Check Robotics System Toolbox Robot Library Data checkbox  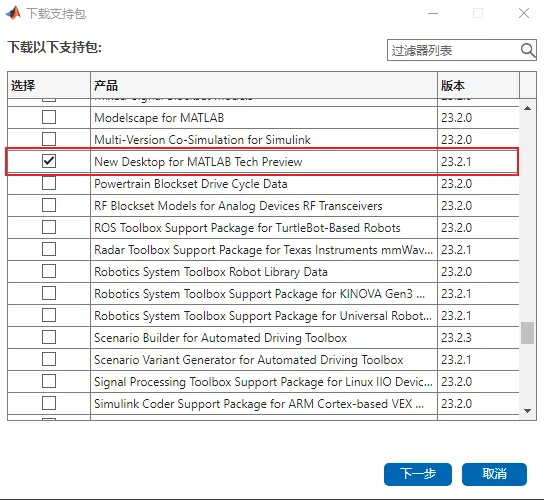(49, 271)
